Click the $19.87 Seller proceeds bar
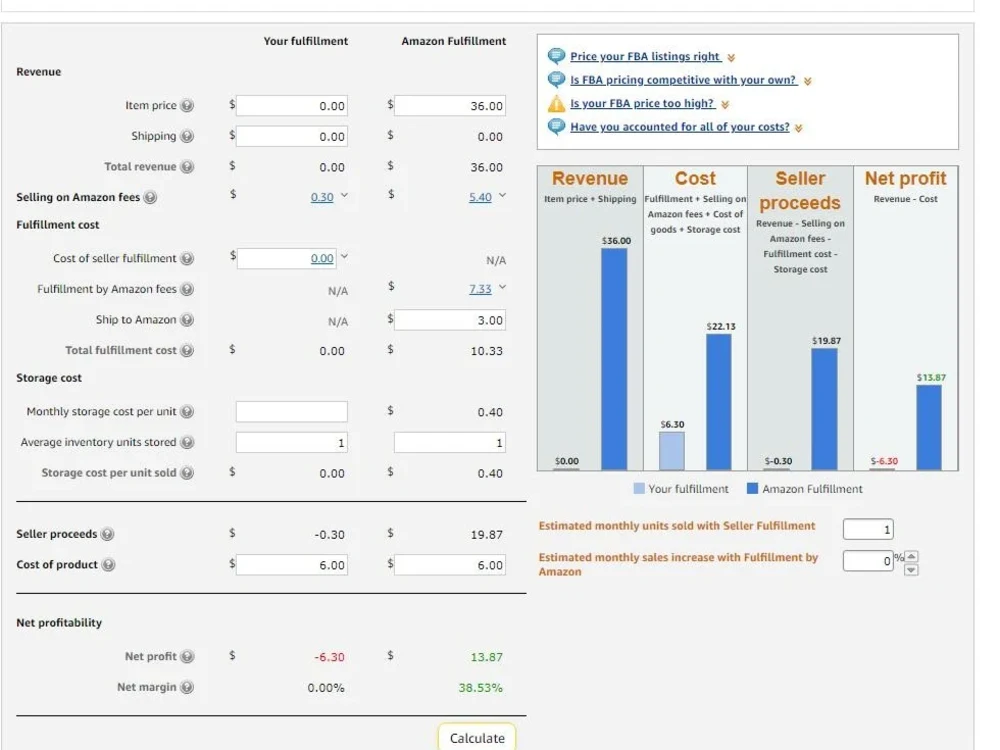 pos(824,409)
